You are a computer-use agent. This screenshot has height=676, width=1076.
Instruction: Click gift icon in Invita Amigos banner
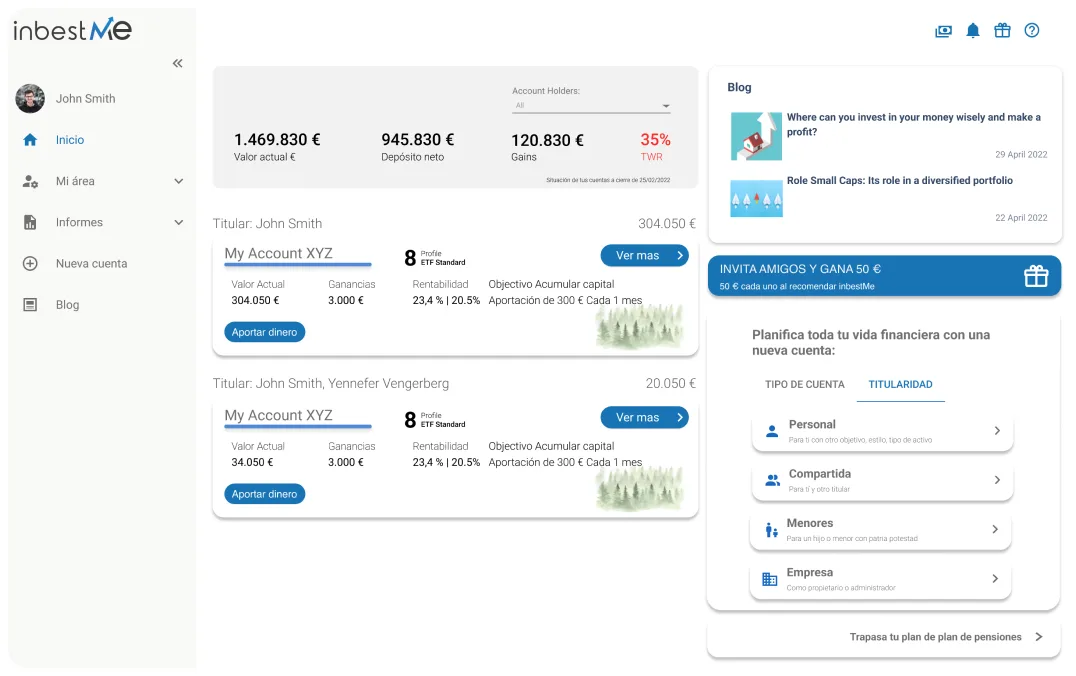1036,276
